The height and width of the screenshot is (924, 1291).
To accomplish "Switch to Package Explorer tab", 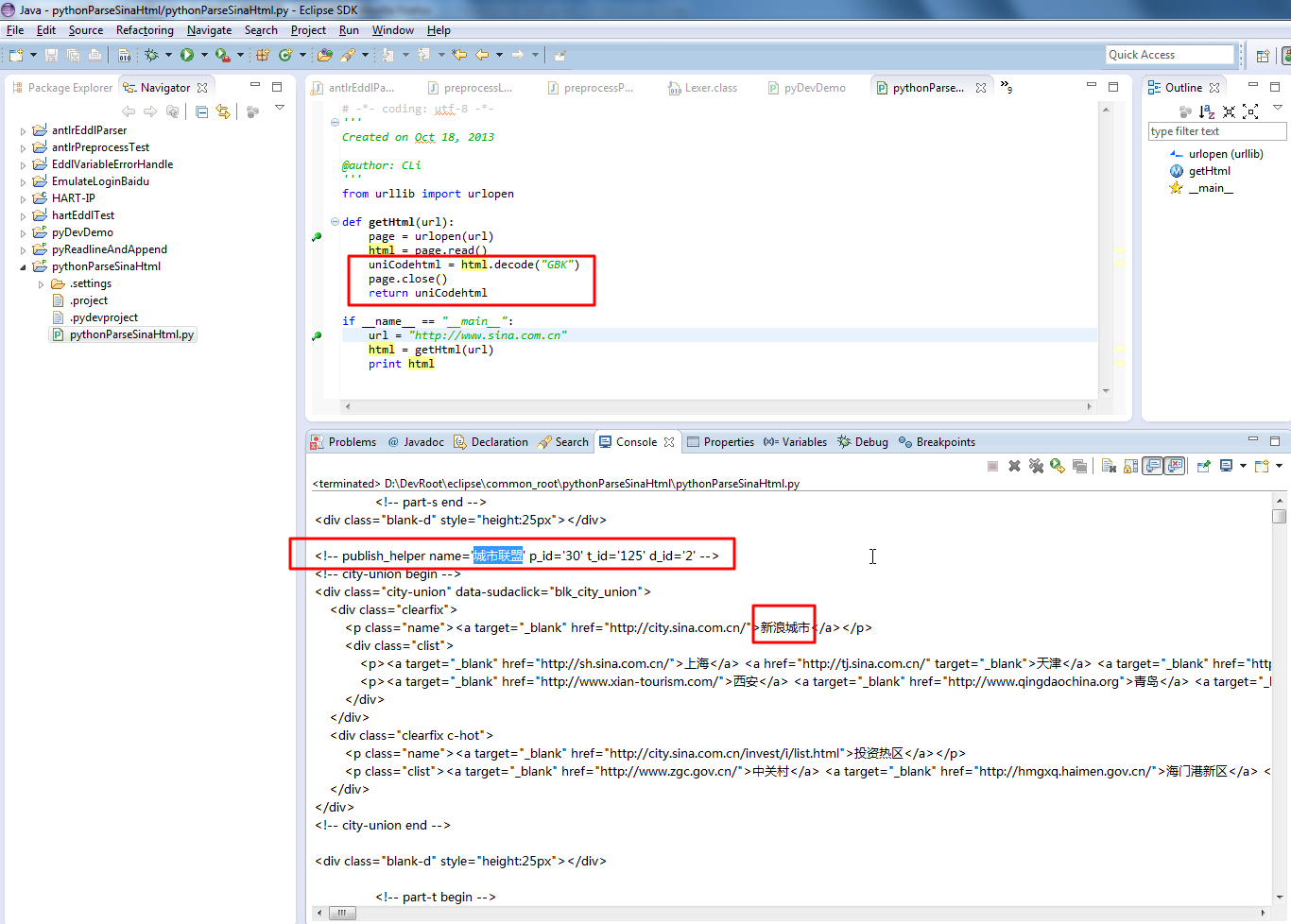I will (x=61, y=88).
